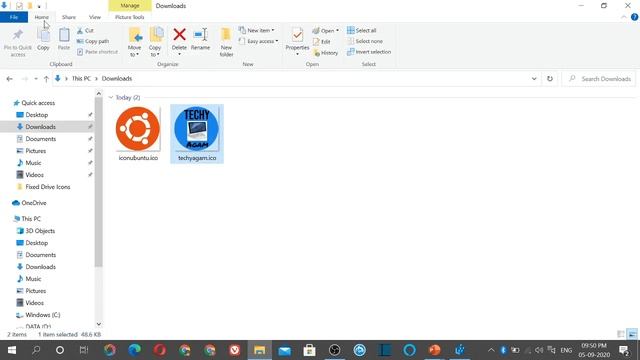Open Explorer Help icon
This screenshot has height=360, width=640.
(634, 17)
